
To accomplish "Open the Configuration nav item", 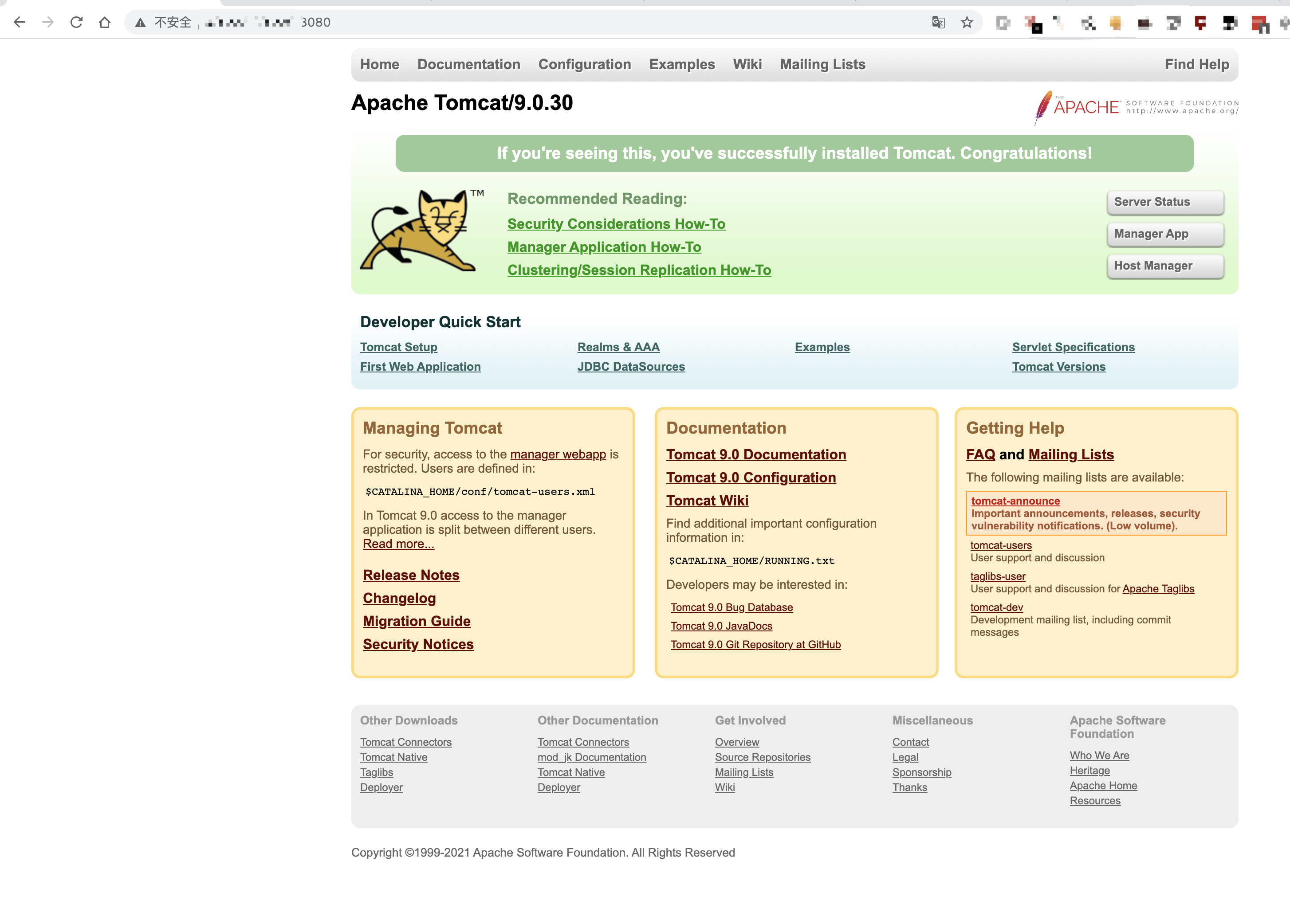I will coord(584,64).
